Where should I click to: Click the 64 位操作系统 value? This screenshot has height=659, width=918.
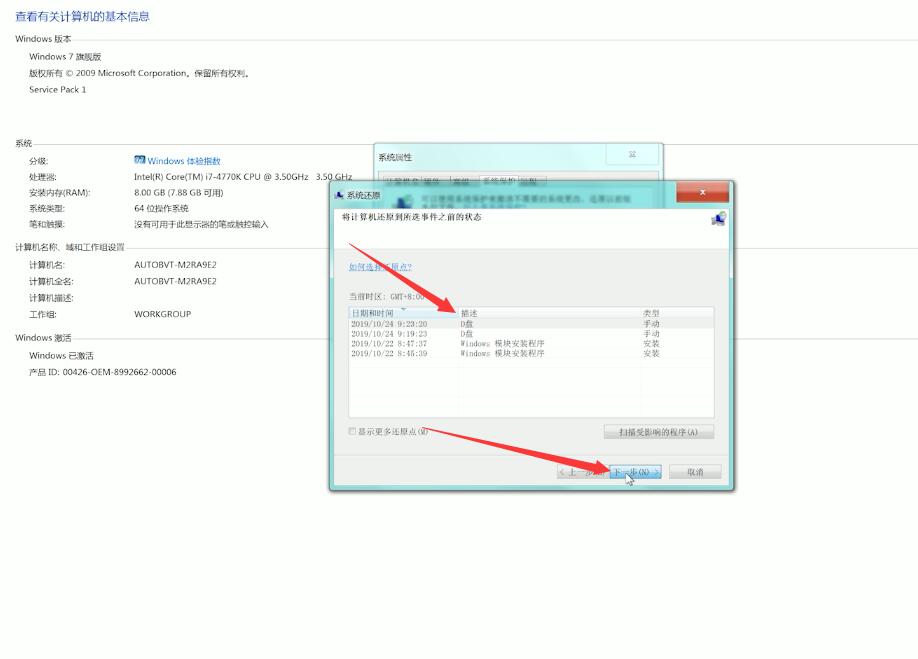(161, 208)
